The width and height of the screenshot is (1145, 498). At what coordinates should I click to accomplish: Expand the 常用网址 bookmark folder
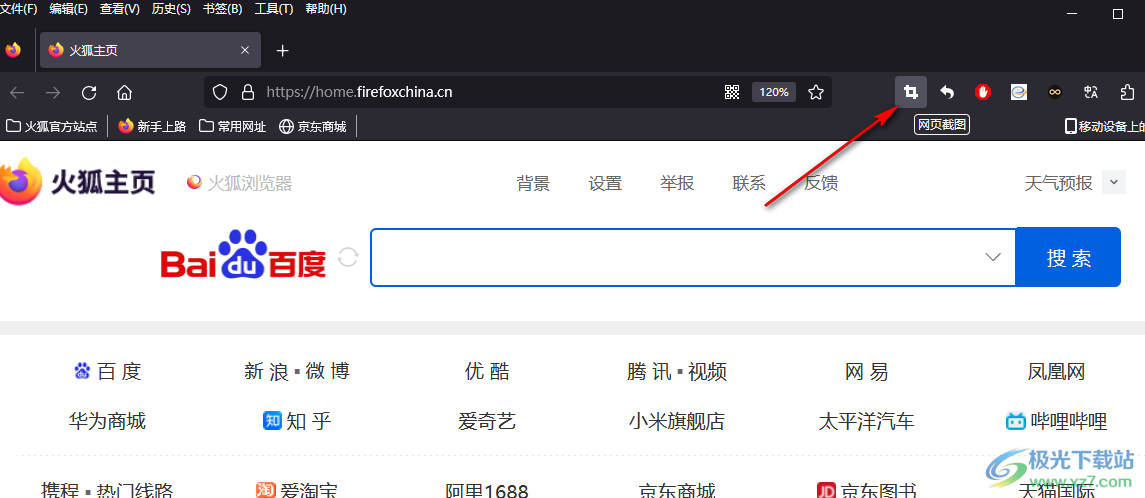tap(232, 126)
